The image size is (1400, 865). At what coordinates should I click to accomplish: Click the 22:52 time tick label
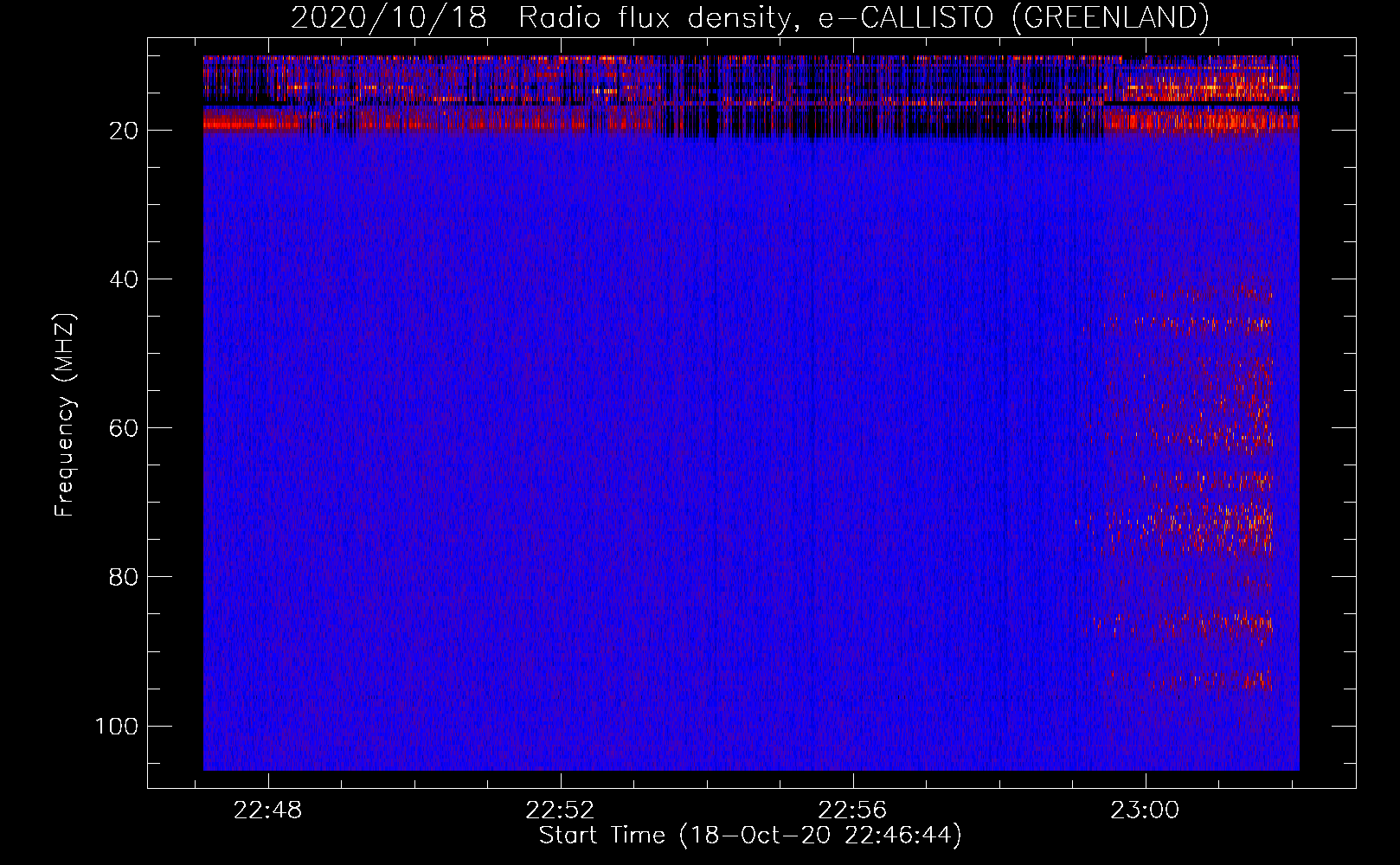click(561, 811)
